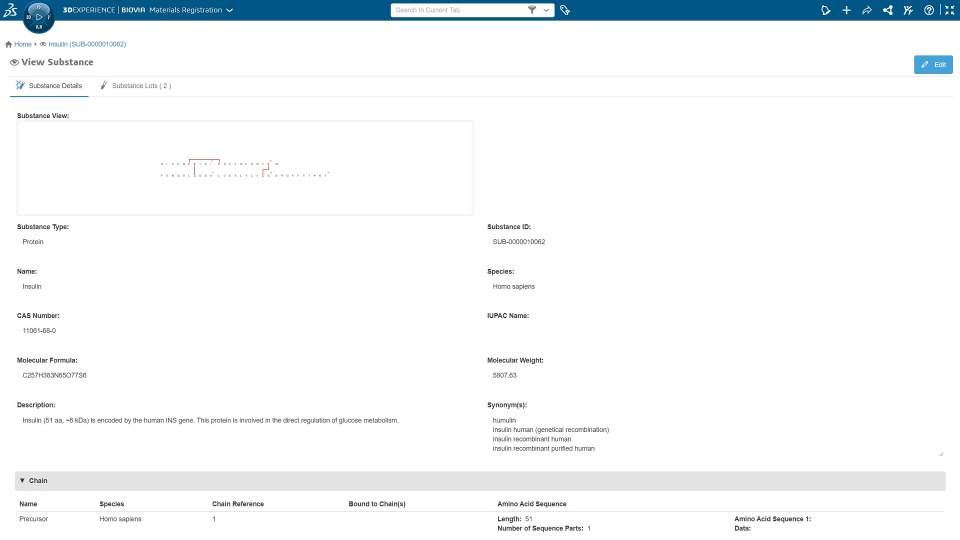Go to Home breadcrumb link
Screen dimensions: 960x540
23,44
